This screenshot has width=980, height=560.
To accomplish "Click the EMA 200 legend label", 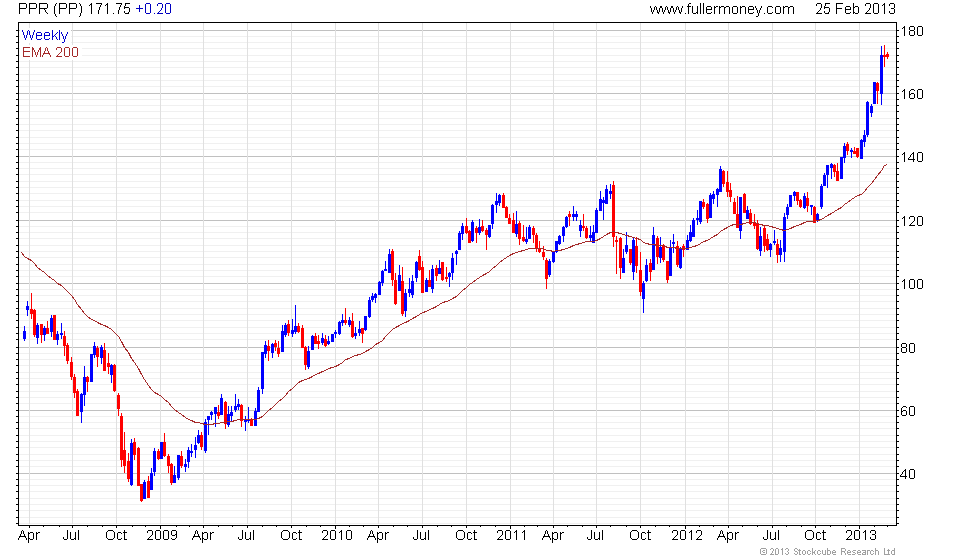I will click(51, 52).
